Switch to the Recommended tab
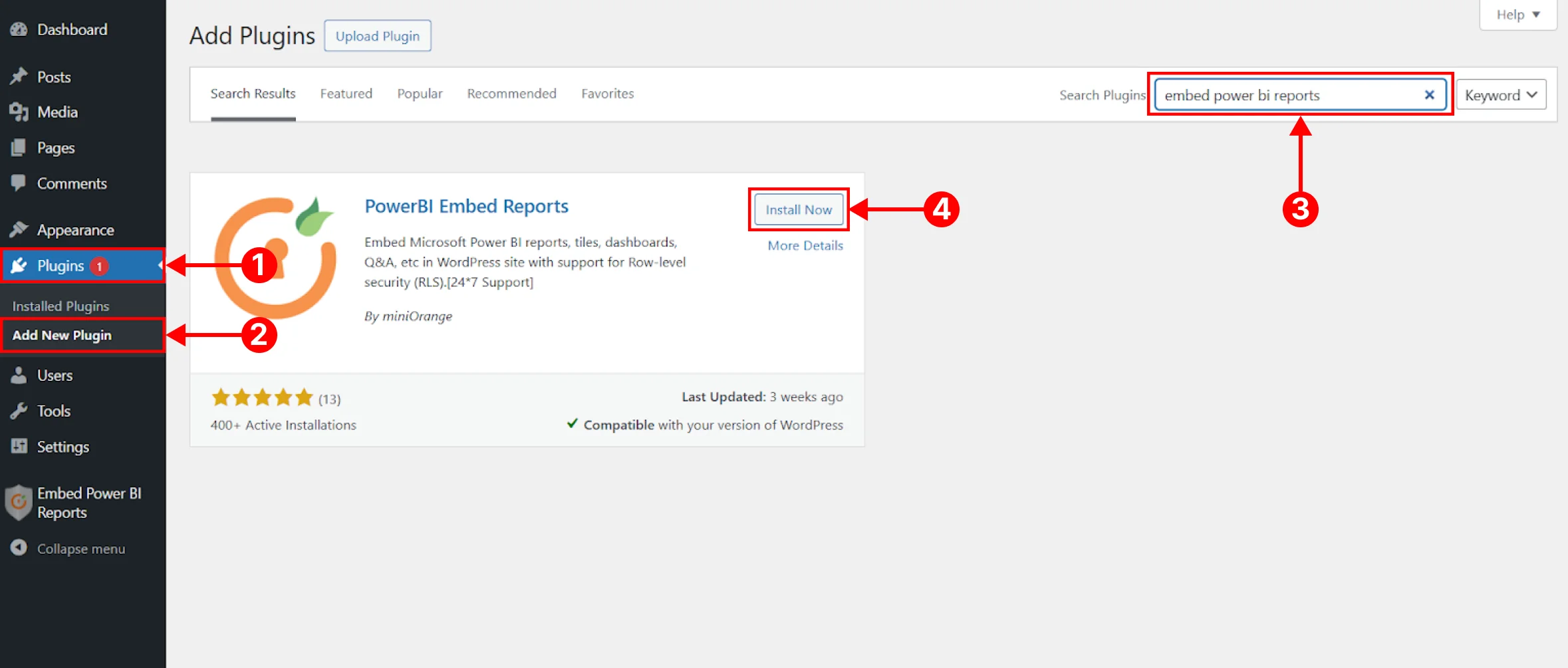 511,94
